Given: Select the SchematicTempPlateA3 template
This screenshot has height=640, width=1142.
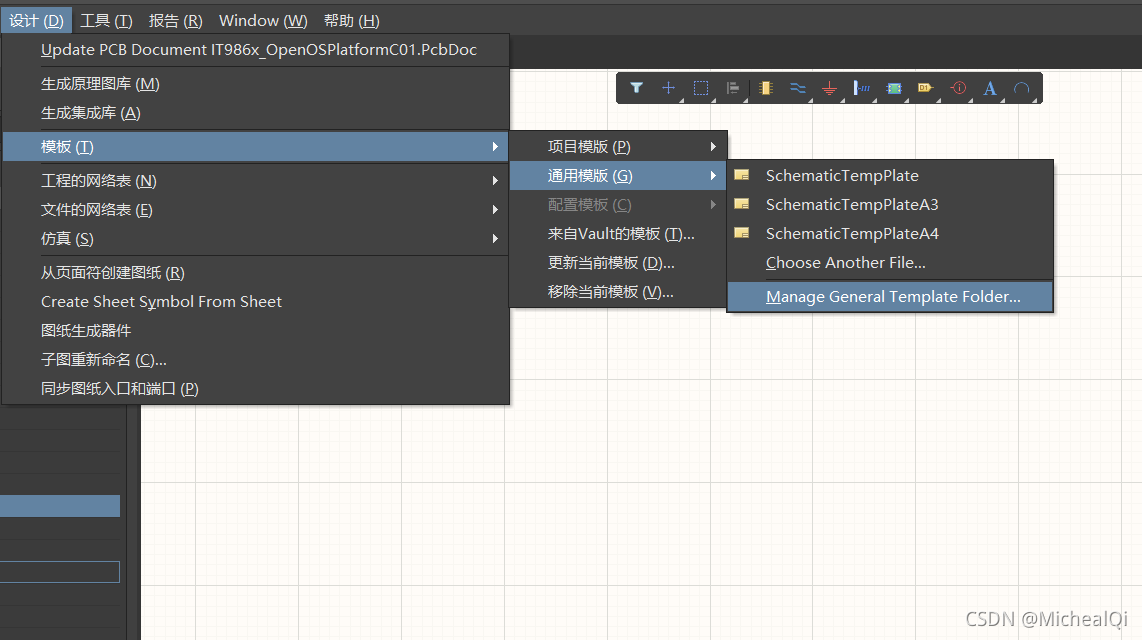Looking at the screenshot, I should 851,205.
